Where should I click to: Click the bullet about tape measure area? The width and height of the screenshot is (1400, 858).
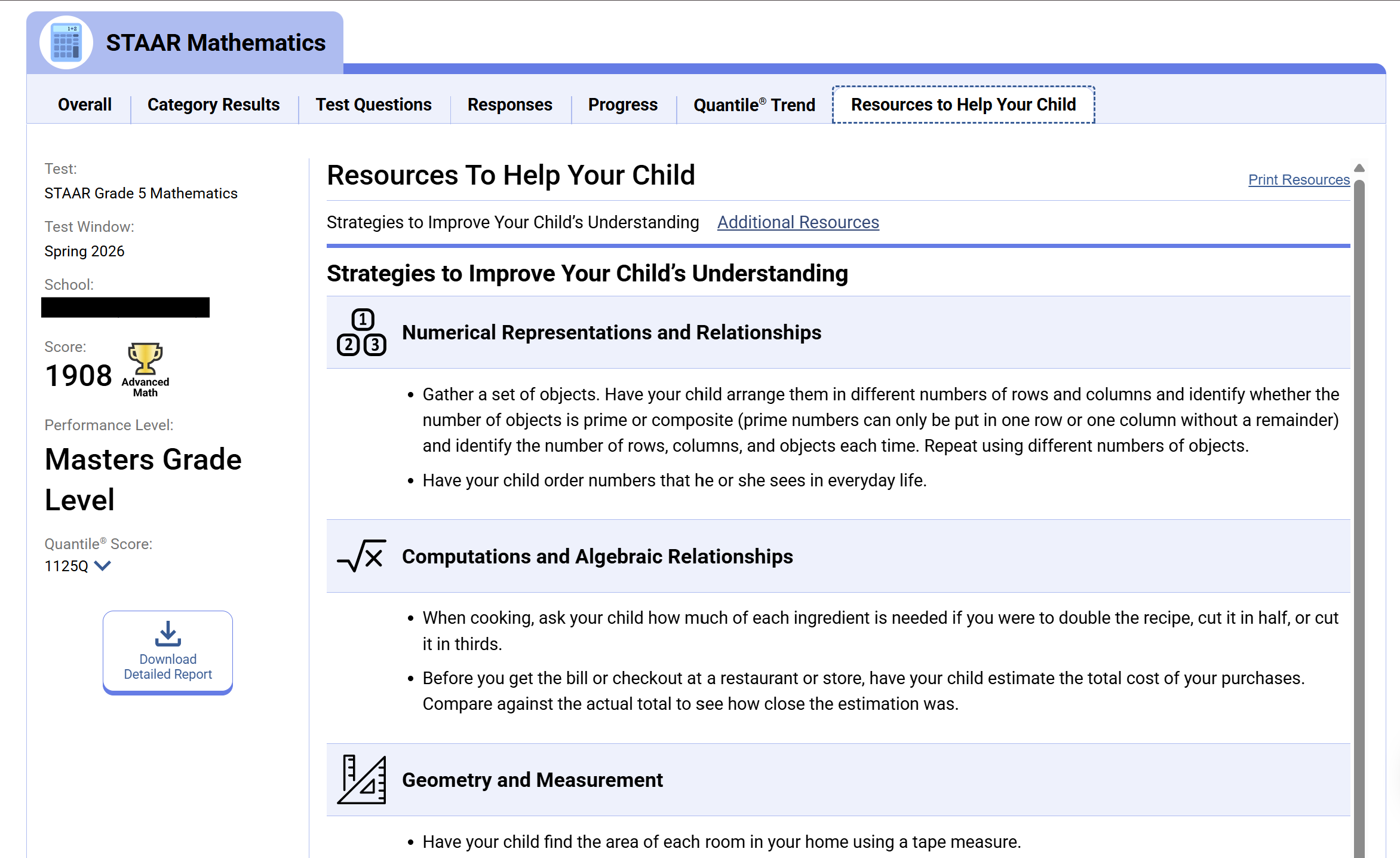722,842
